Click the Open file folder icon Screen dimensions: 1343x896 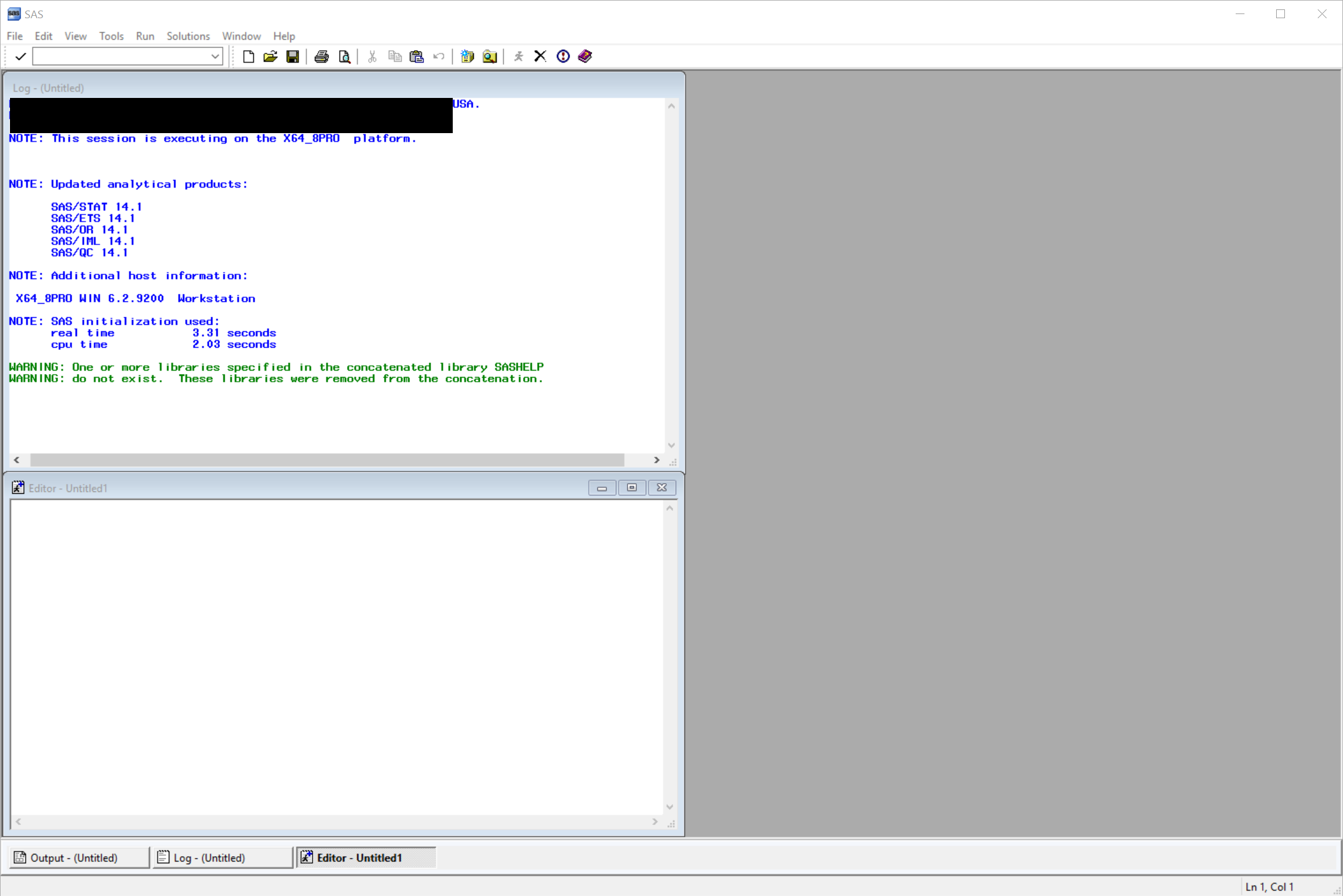point(270,56)
